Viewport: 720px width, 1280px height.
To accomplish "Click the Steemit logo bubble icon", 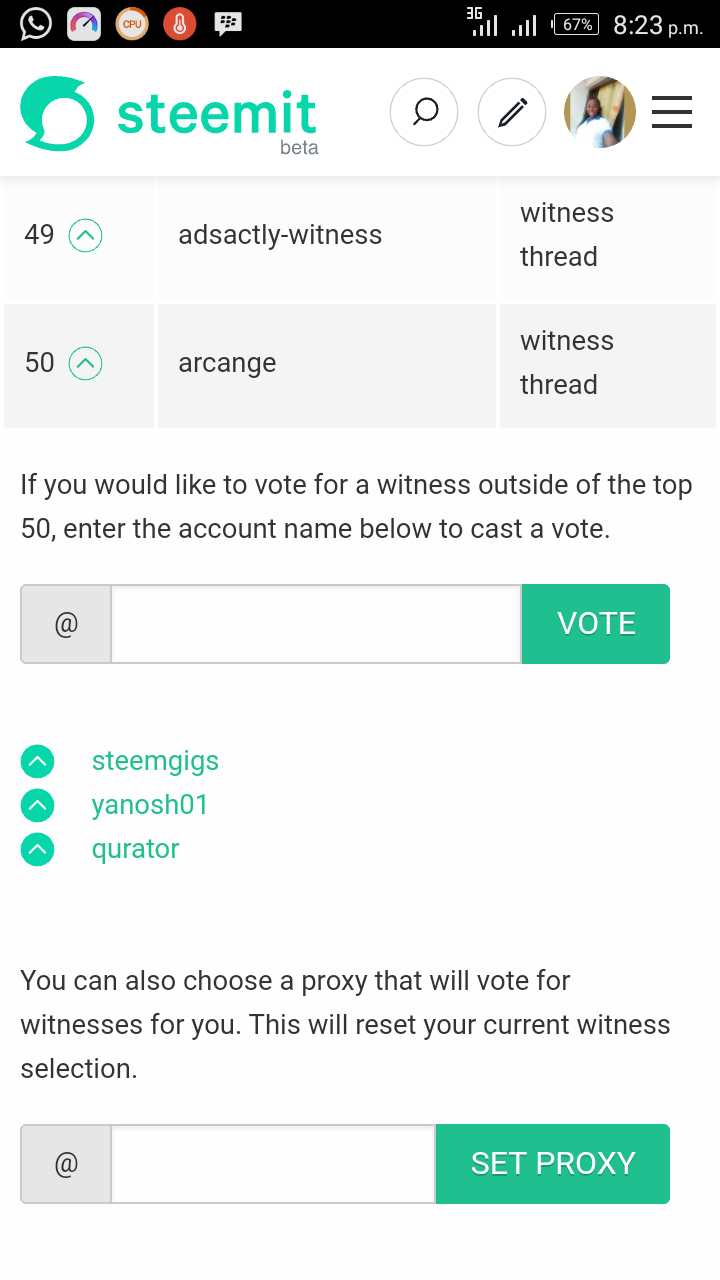I will click(58, 114).
